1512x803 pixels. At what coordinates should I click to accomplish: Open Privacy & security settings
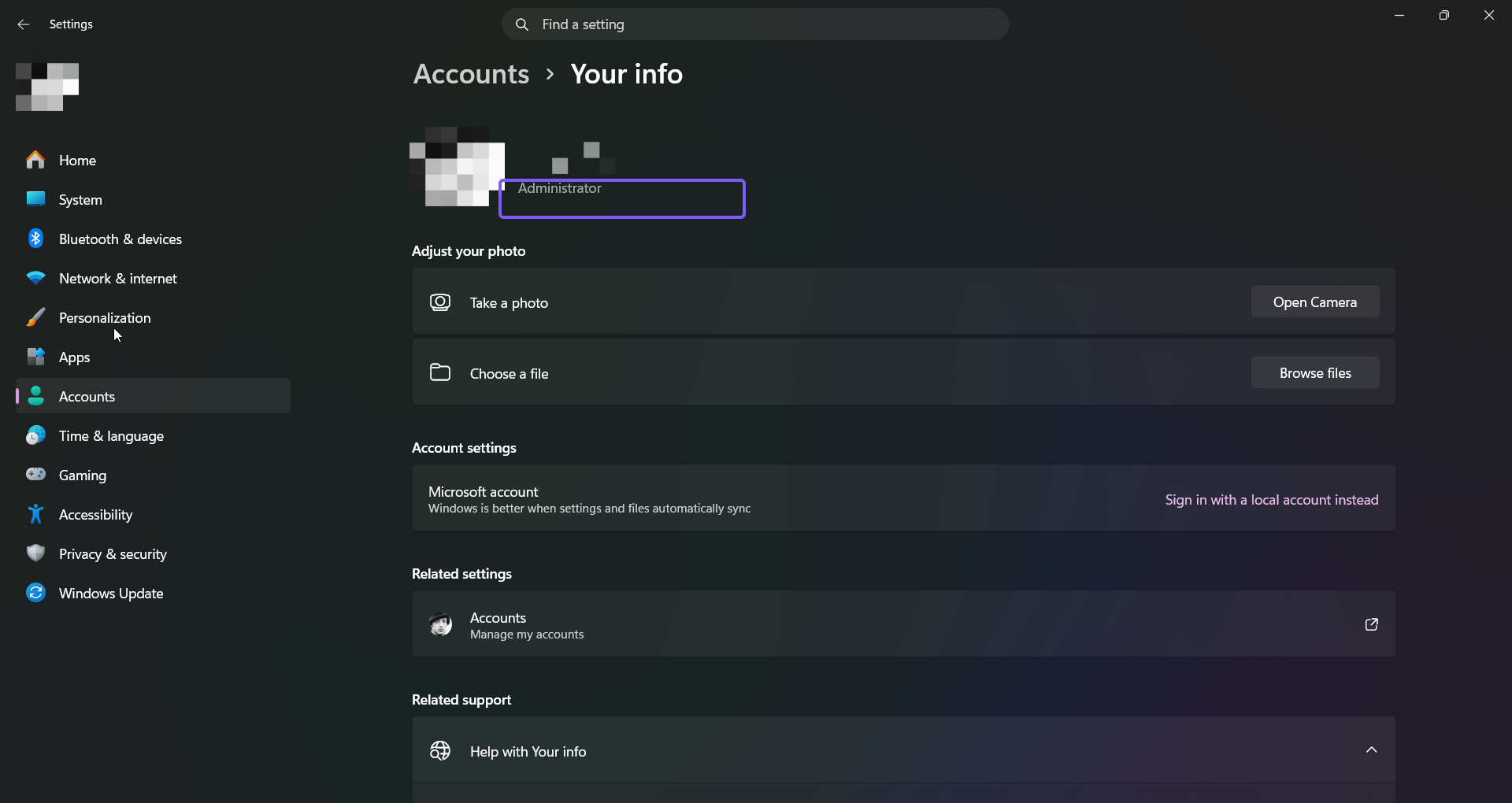153,553
